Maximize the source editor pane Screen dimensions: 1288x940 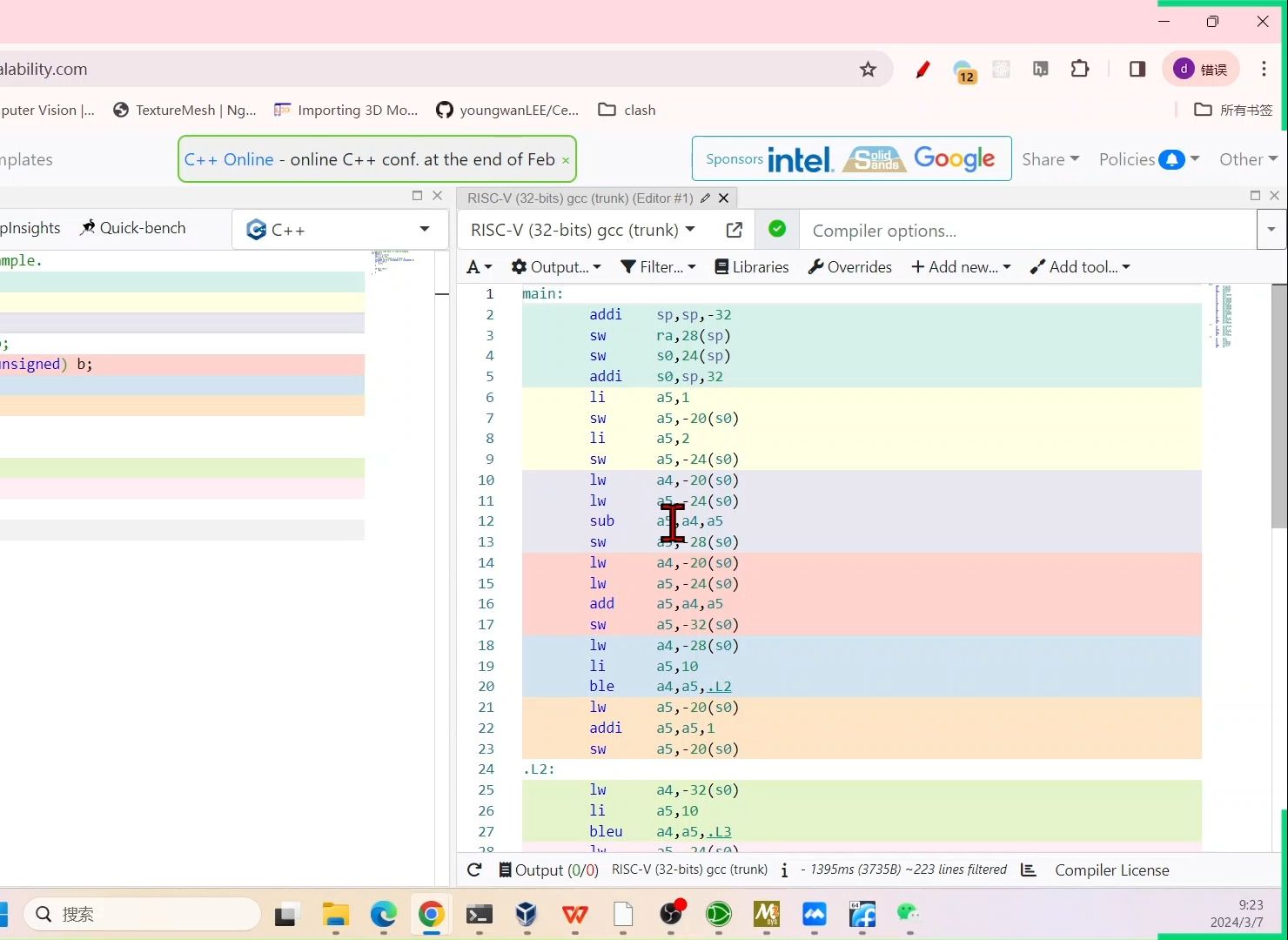(417, 196)
